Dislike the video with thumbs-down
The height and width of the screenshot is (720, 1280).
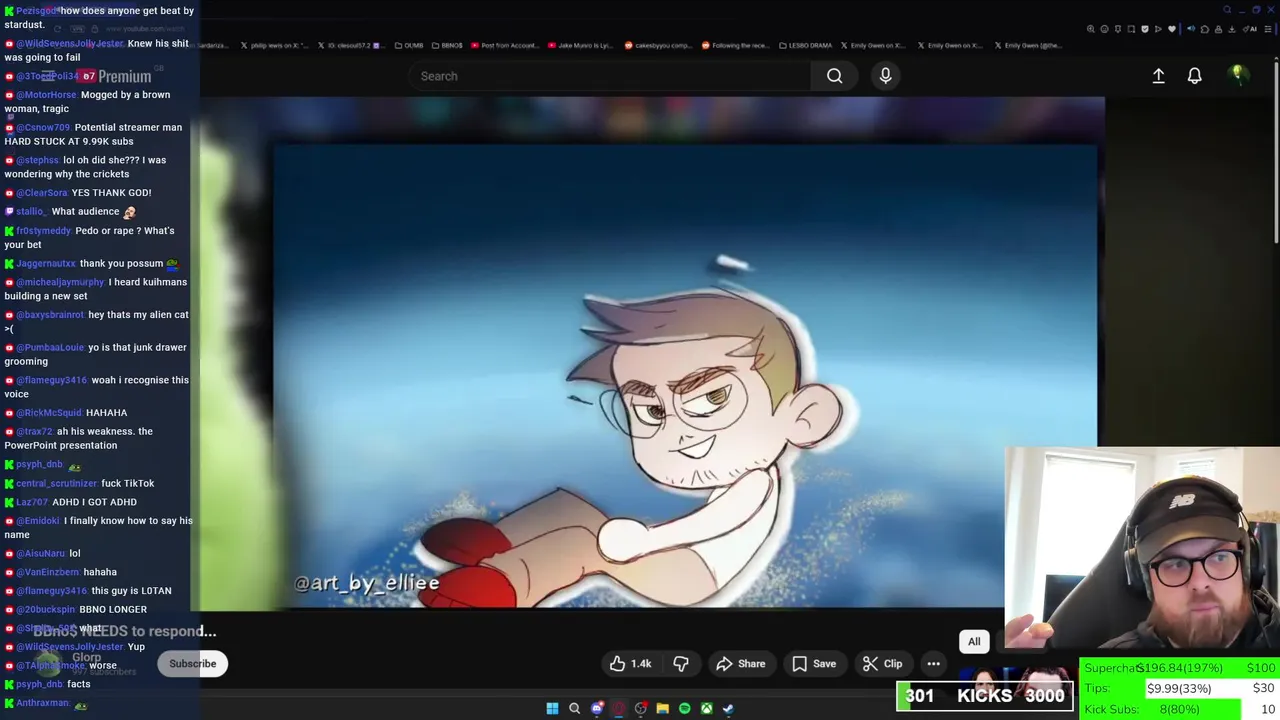click(x=681, y=664)
